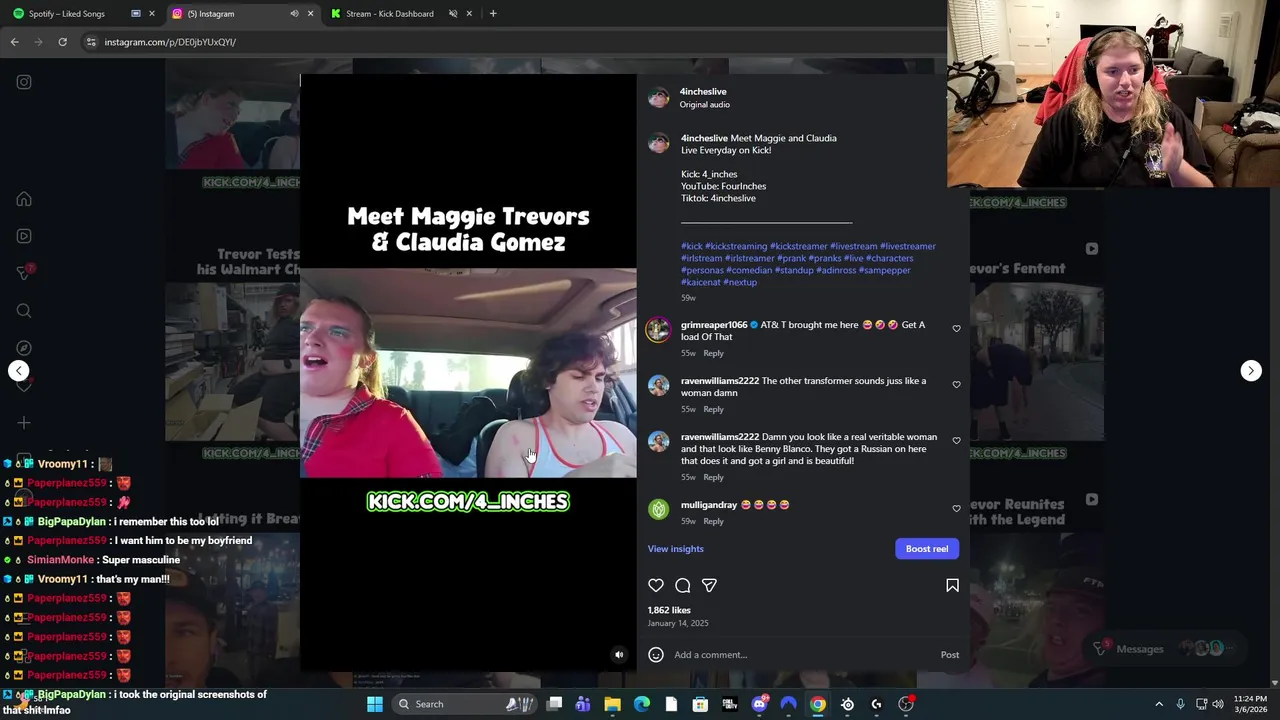Open the #kaicenat hashtag
The height and width of the screenshot is (720, 1280).
coord(701,282)
